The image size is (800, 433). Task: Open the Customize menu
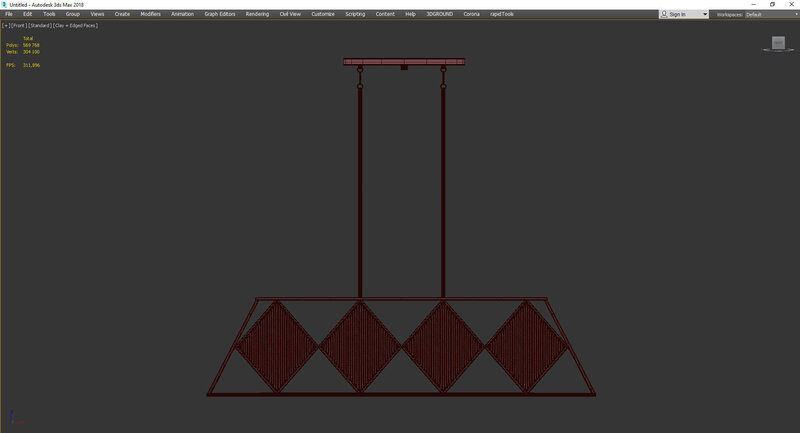(323, 14)
